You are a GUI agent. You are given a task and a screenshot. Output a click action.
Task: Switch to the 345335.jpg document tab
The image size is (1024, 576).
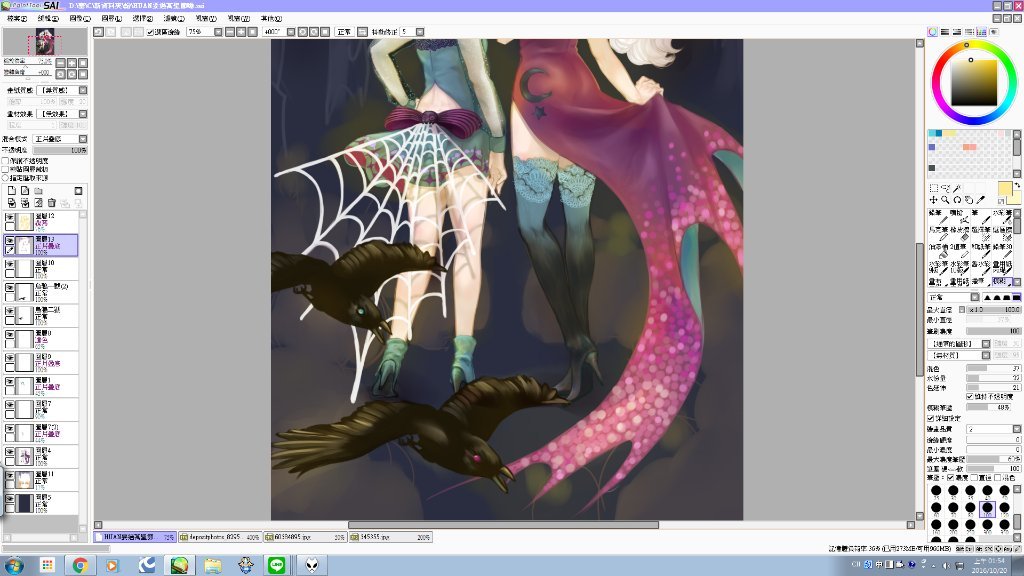(x=389, y=537)
